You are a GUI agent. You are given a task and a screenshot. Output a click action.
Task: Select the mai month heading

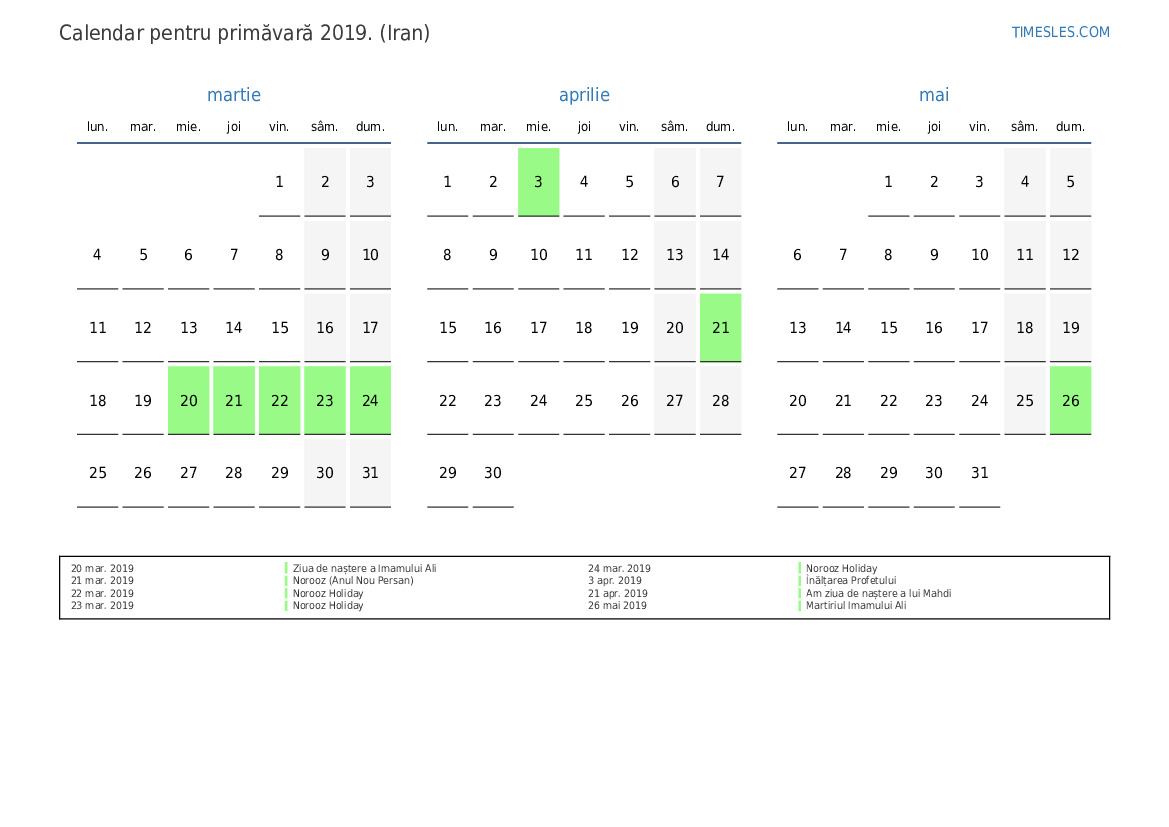coord(934,95)
